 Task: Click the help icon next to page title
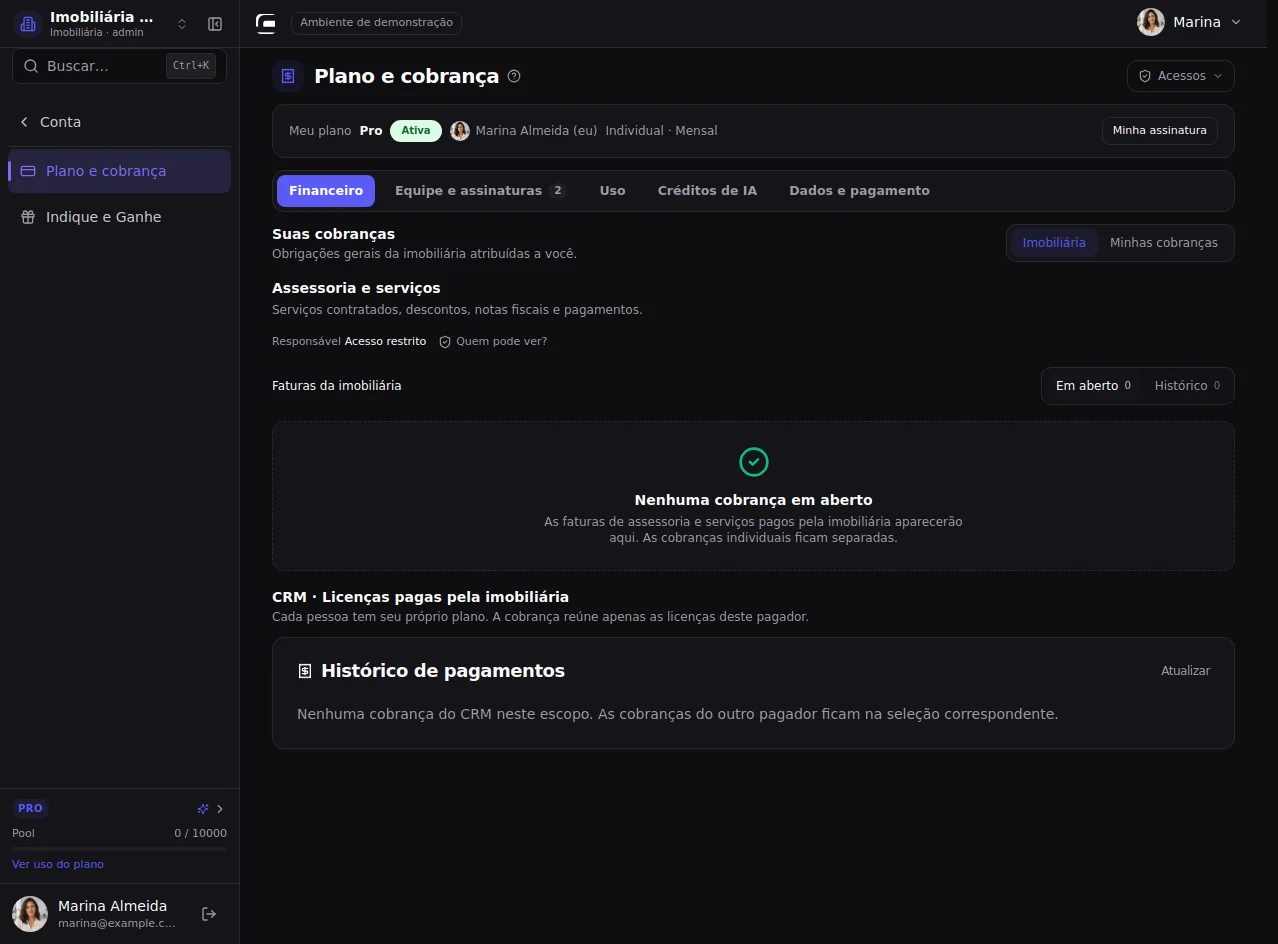pyautogui.click(x=514, y=76)
